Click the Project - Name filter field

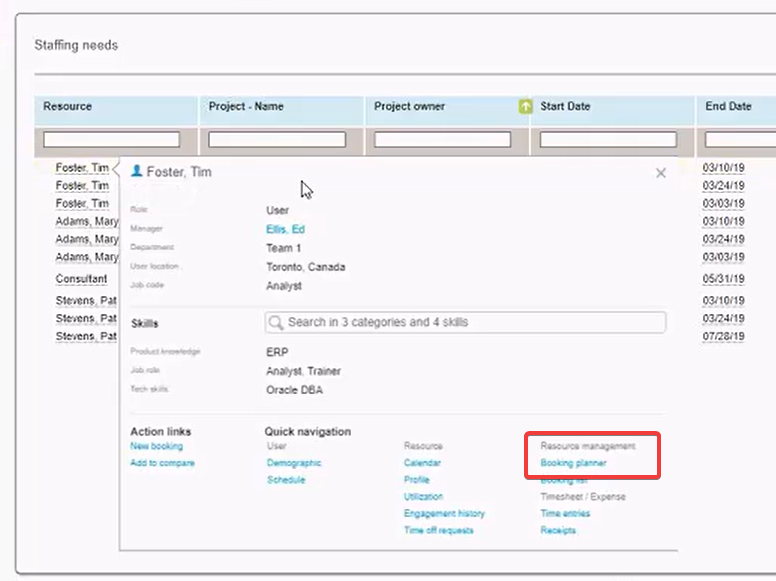[x=278, y=140]
